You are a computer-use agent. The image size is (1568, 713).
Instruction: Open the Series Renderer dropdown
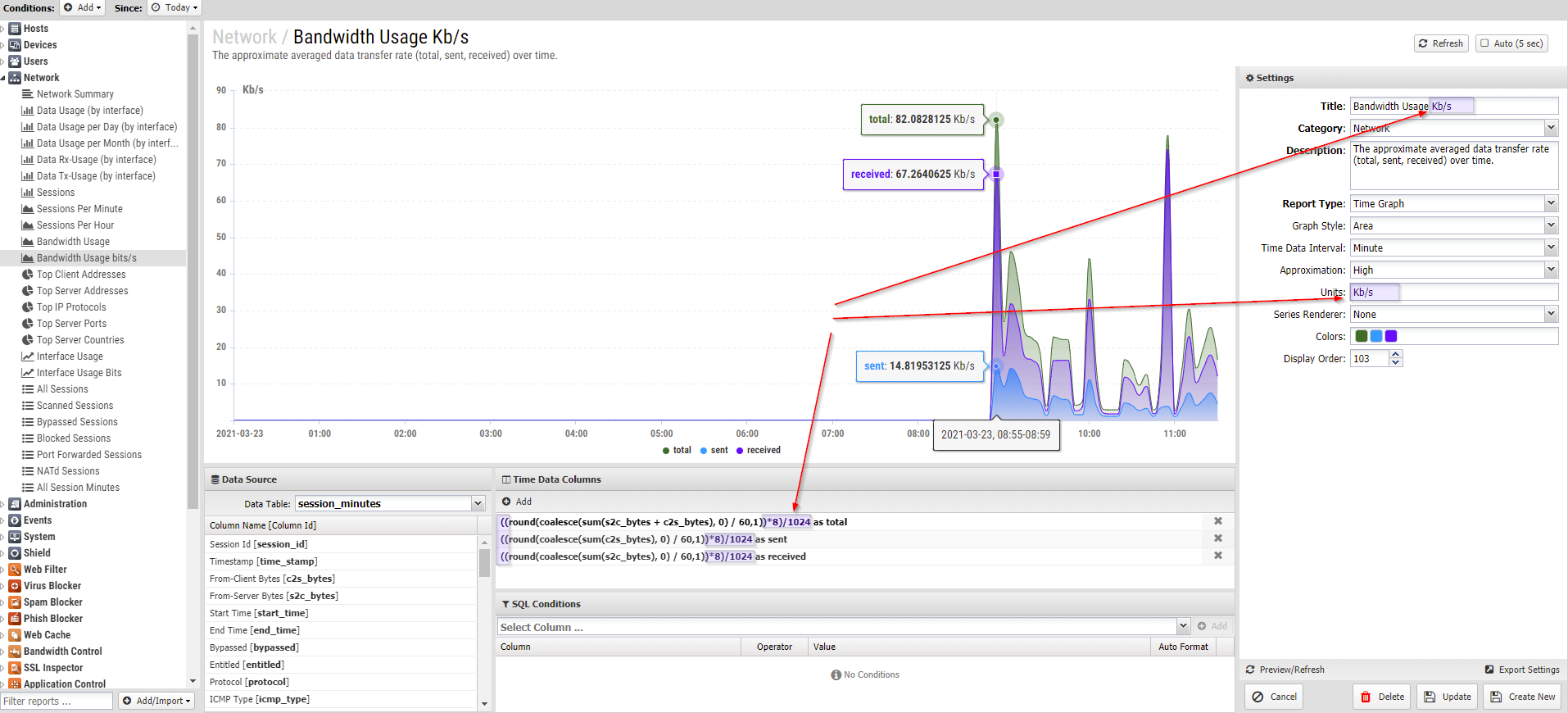point(1551,314)
